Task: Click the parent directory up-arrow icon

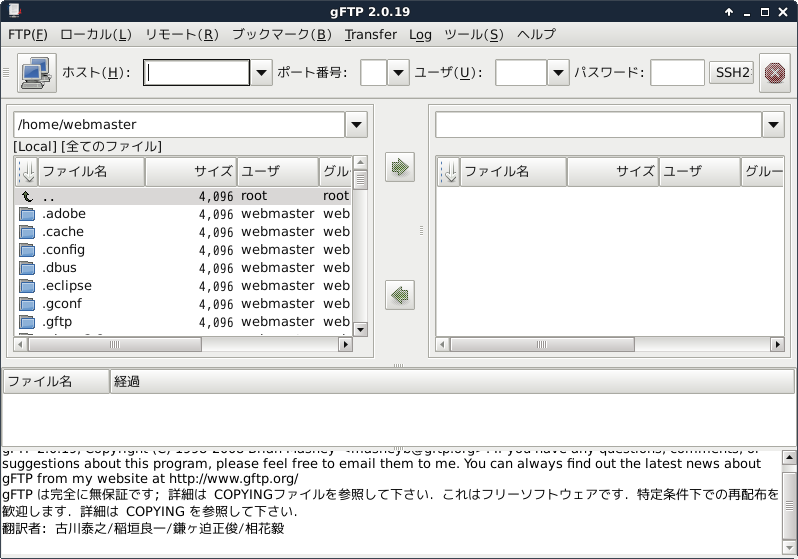Action: 27,196
